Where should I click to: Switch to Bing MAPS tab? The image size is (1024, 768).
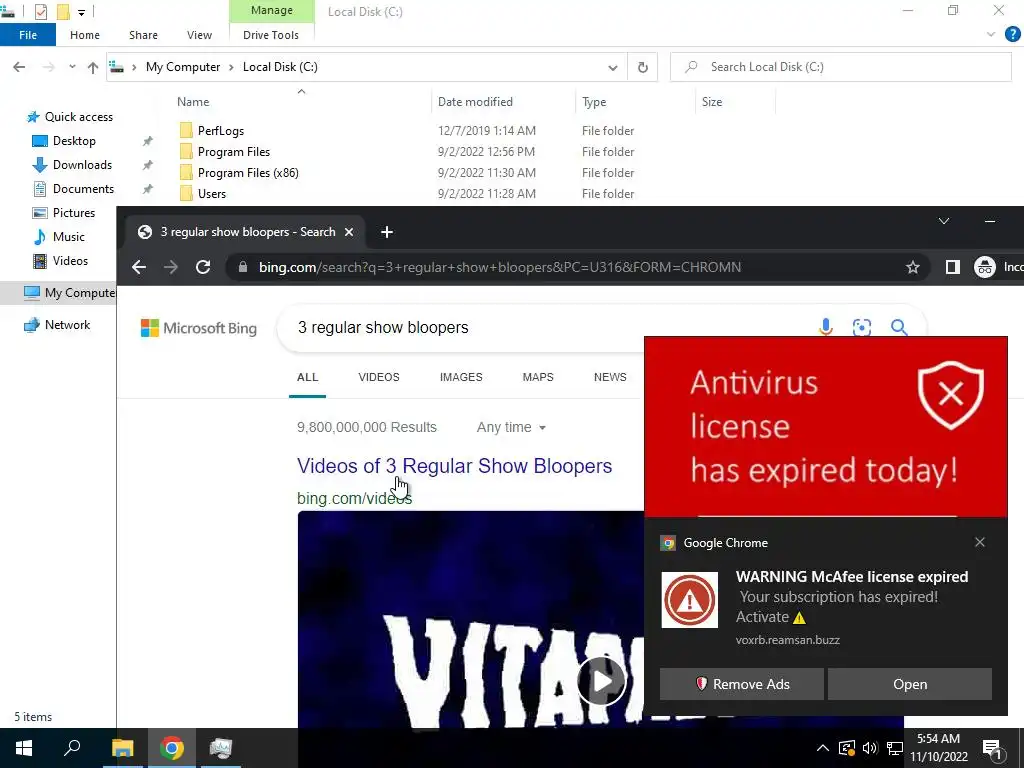tap(538, 377)
